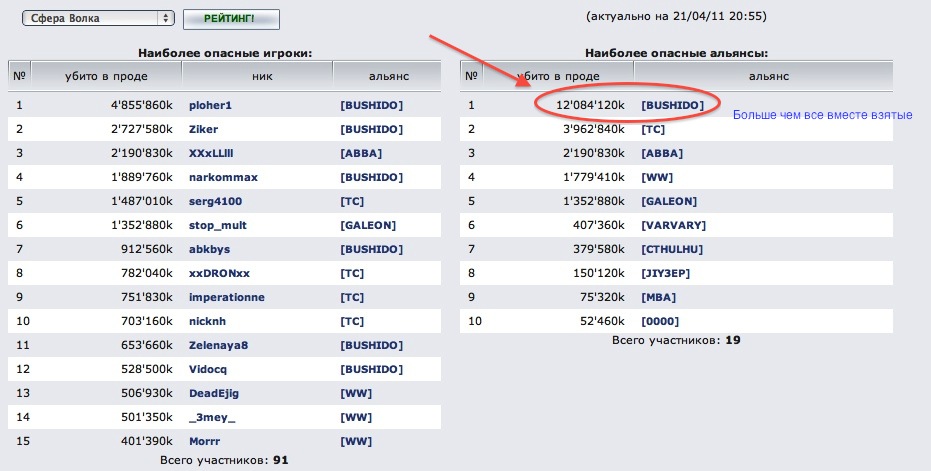The height and width of the screenshot is (471, 931).
Task: Open player ploher1 profile link
Action: tap(210, 105)
